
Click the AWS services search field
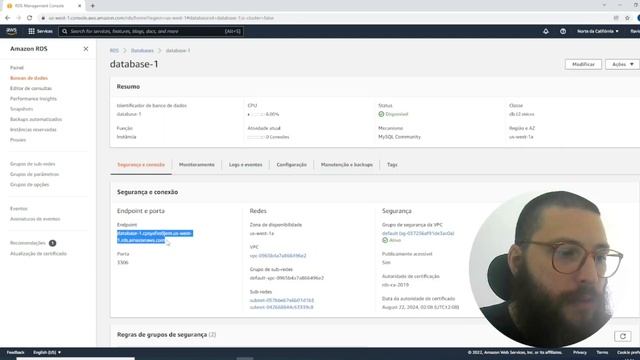(x=151, y=31)
